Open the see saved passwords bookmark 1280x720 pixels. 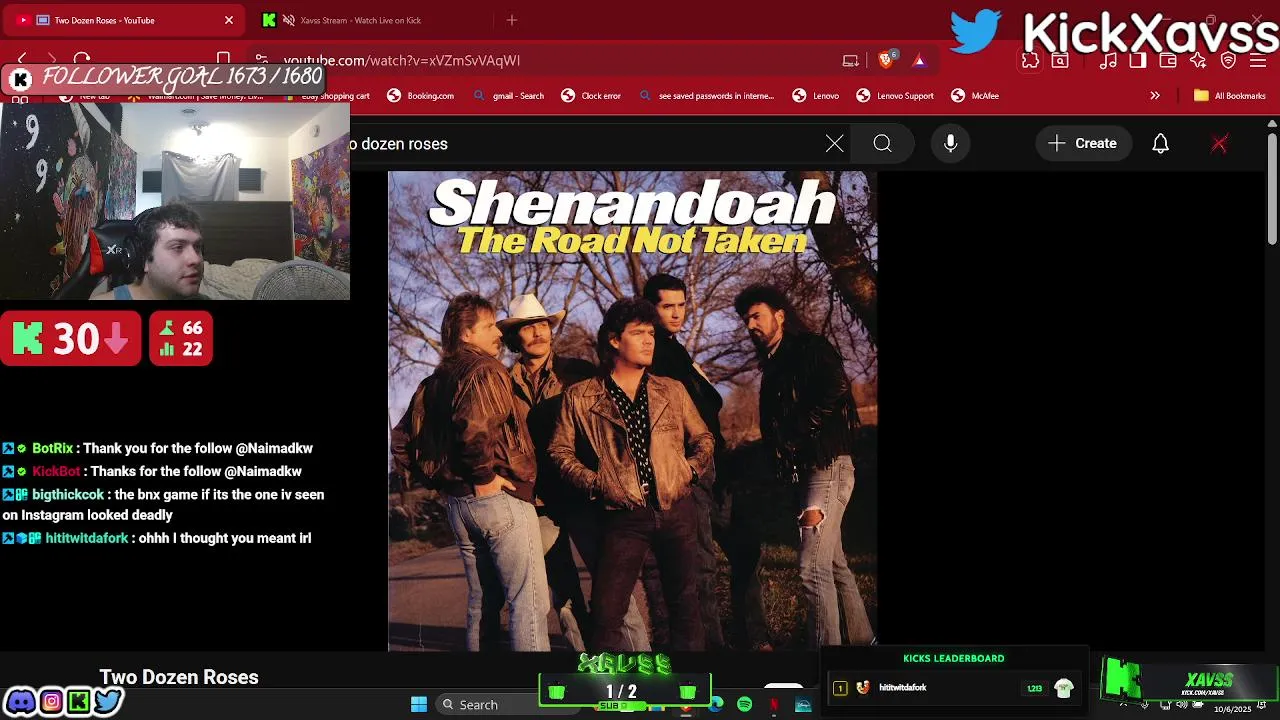pos(707,96)
